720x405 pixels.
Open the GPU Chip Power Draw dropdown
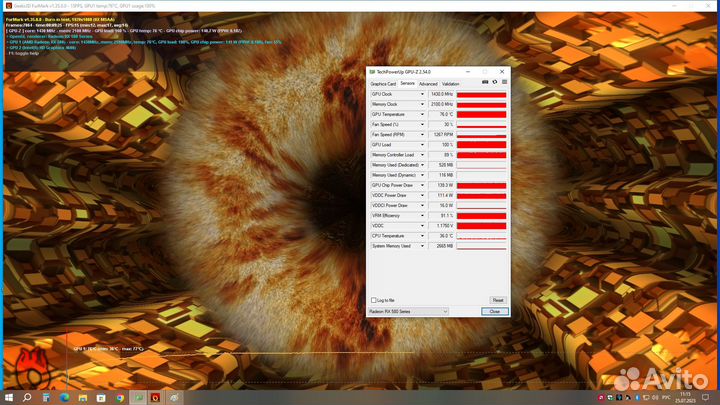422,185
